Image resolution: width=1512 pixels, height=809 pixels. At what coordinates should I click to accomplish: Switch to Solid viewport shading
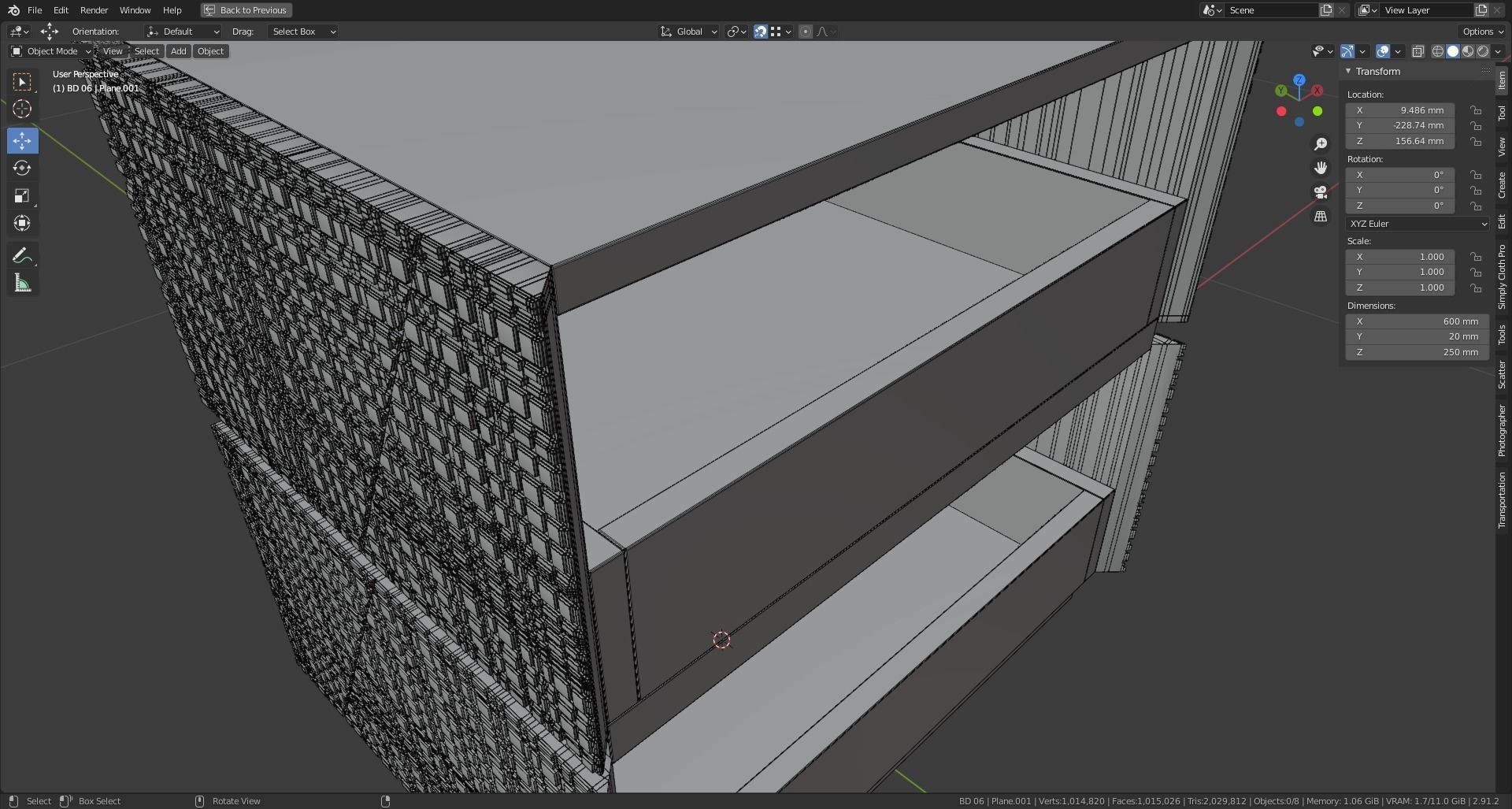point(1453,51)
